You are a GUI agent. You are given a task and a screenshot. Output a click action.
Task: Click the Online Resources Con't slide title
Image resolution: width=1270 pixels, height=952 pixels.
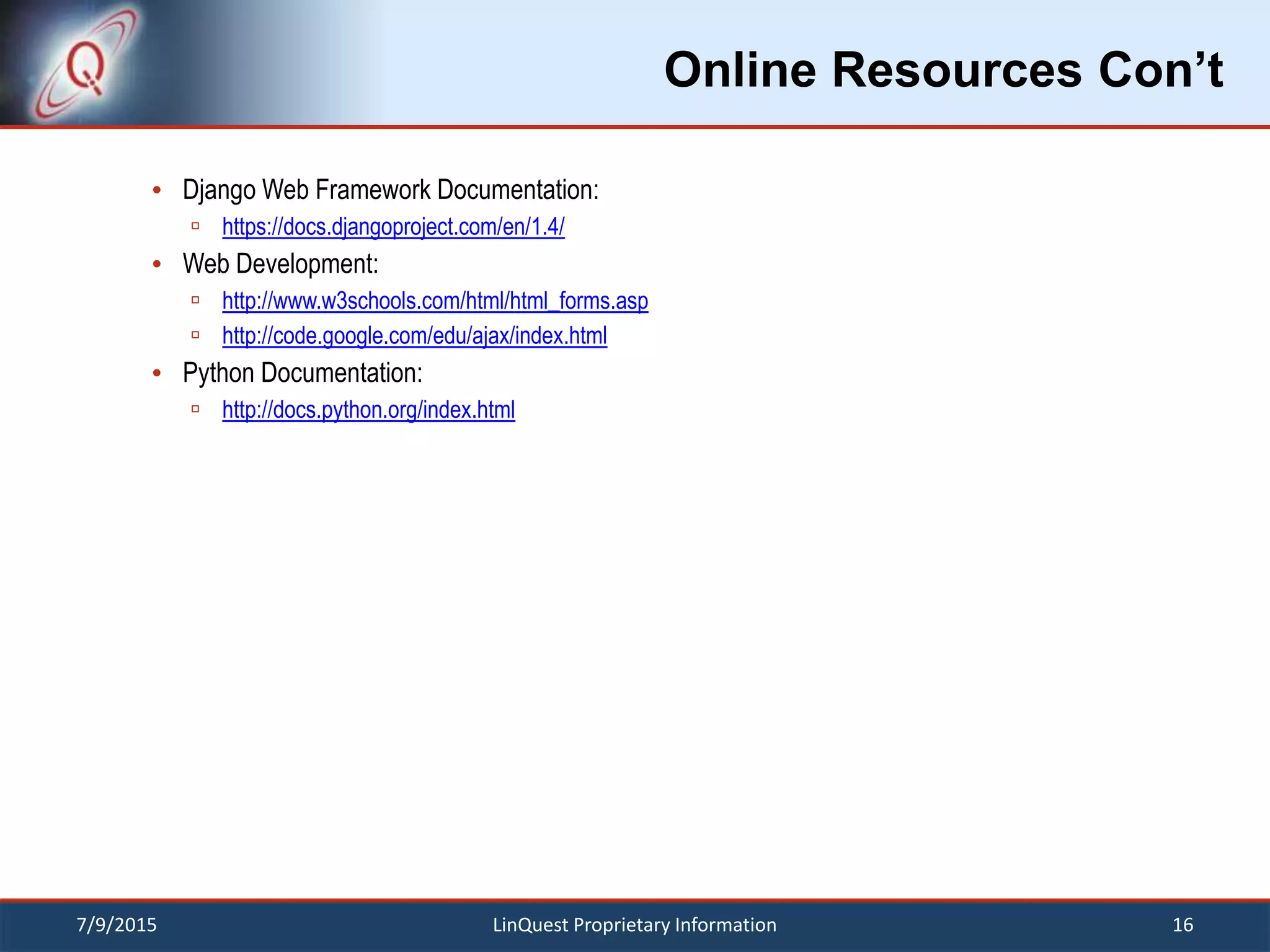coord(943,69)
